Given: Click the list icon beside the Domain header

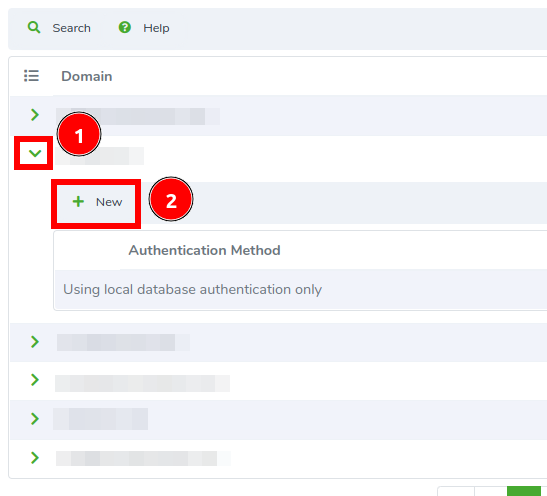Looking at the screenshot, I should click(x=31, y=76).
